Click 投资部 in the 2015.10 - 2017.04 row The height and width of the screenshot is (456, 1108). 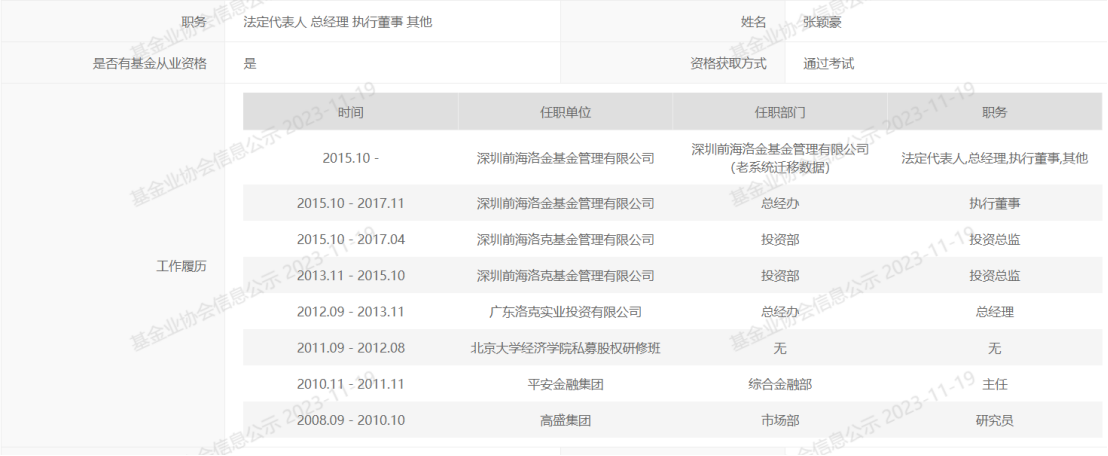[780, 240]
